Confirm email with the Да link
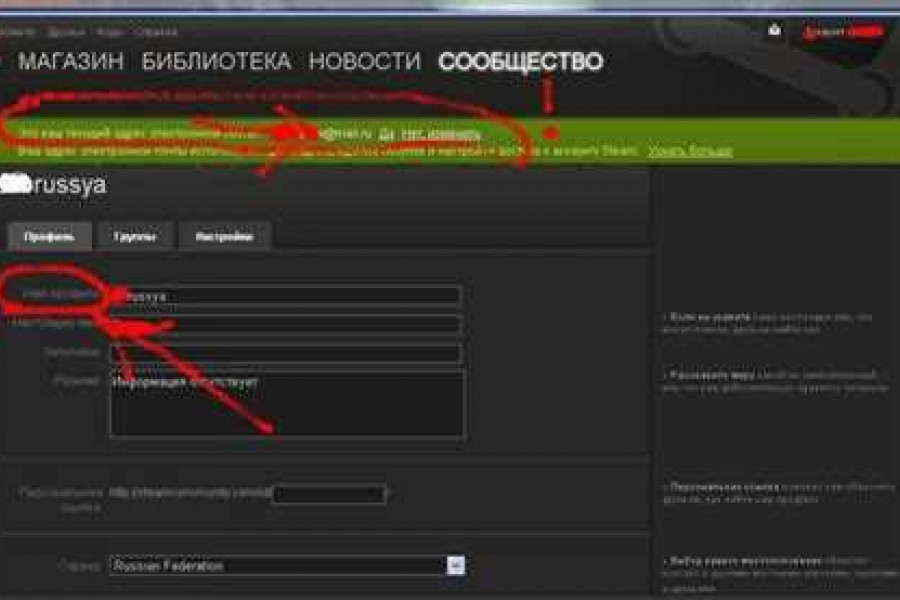The height and width of the screenshot is (600, 900). click(x=384, y=132)
